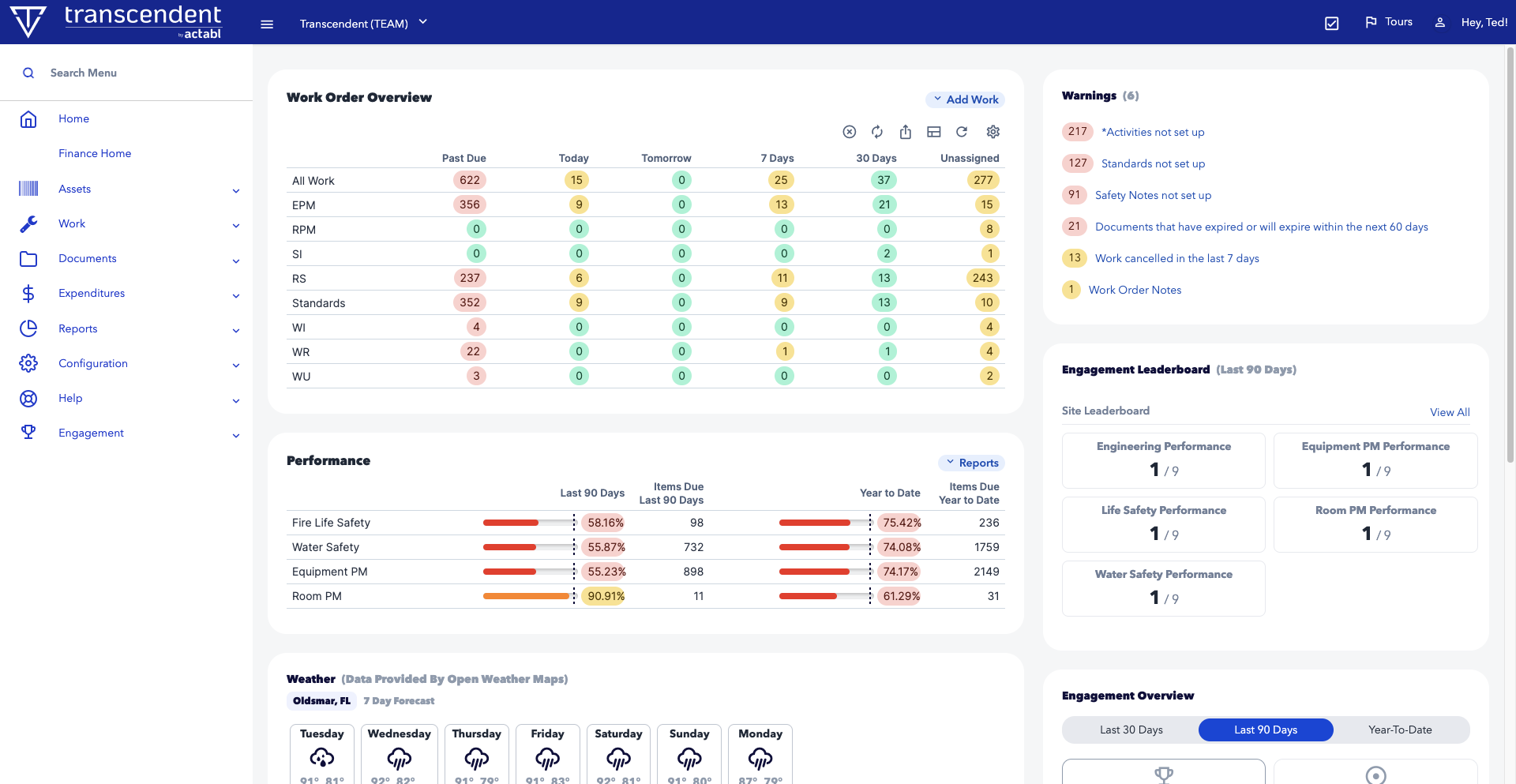Open the checklist icon in top bar
Image resolution: width=1516 pixels, height=784 pixels.
coord(1332,23)
